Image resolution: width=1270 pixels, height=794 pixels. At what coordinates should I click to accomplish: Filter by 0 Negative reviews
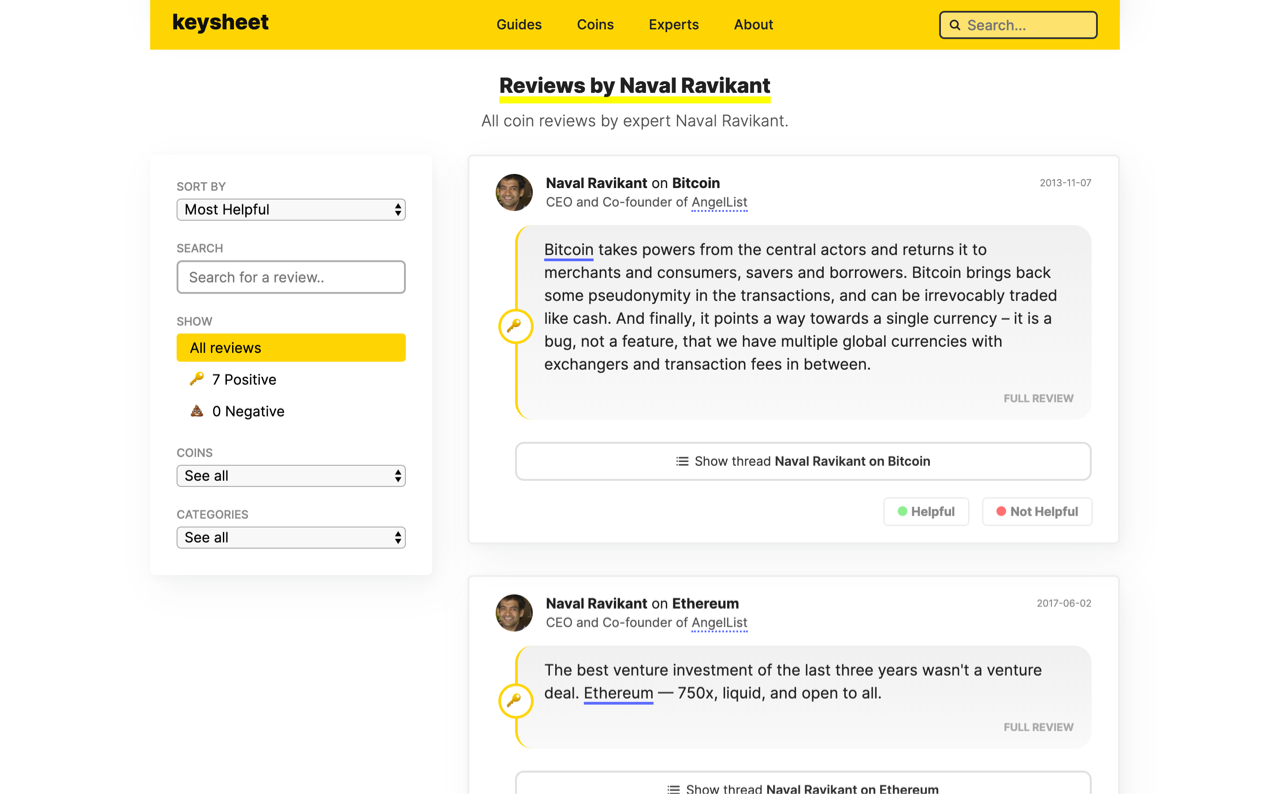(x=248, y=411)
